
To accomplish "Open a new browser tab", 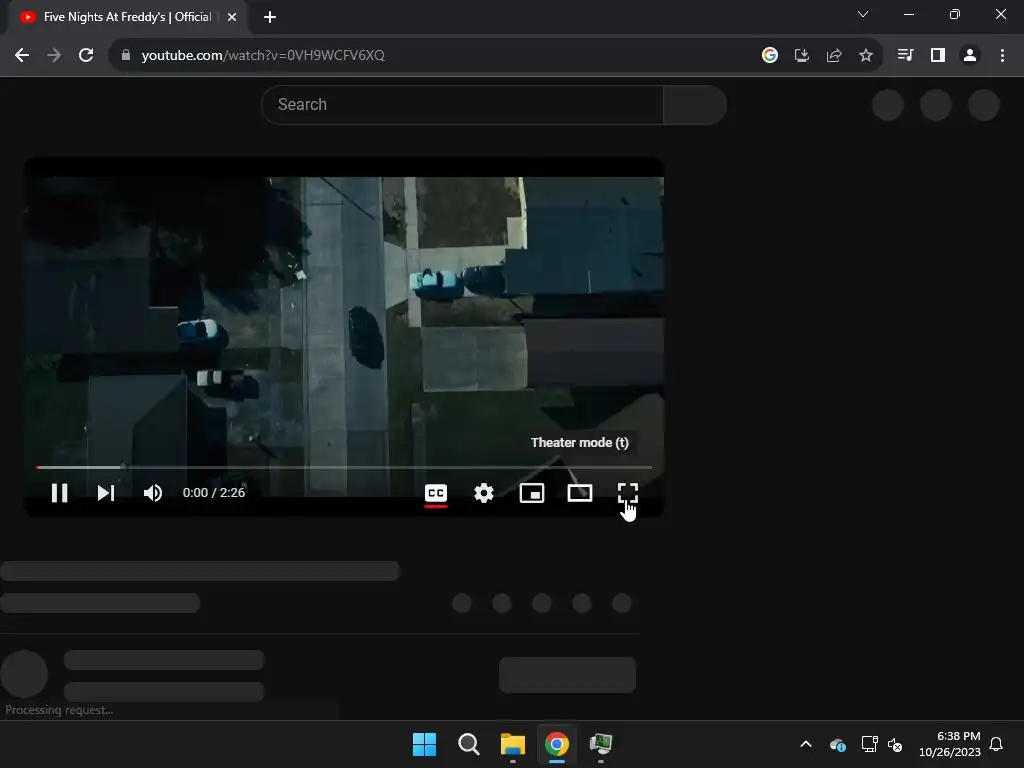I will tap(270, 17).
